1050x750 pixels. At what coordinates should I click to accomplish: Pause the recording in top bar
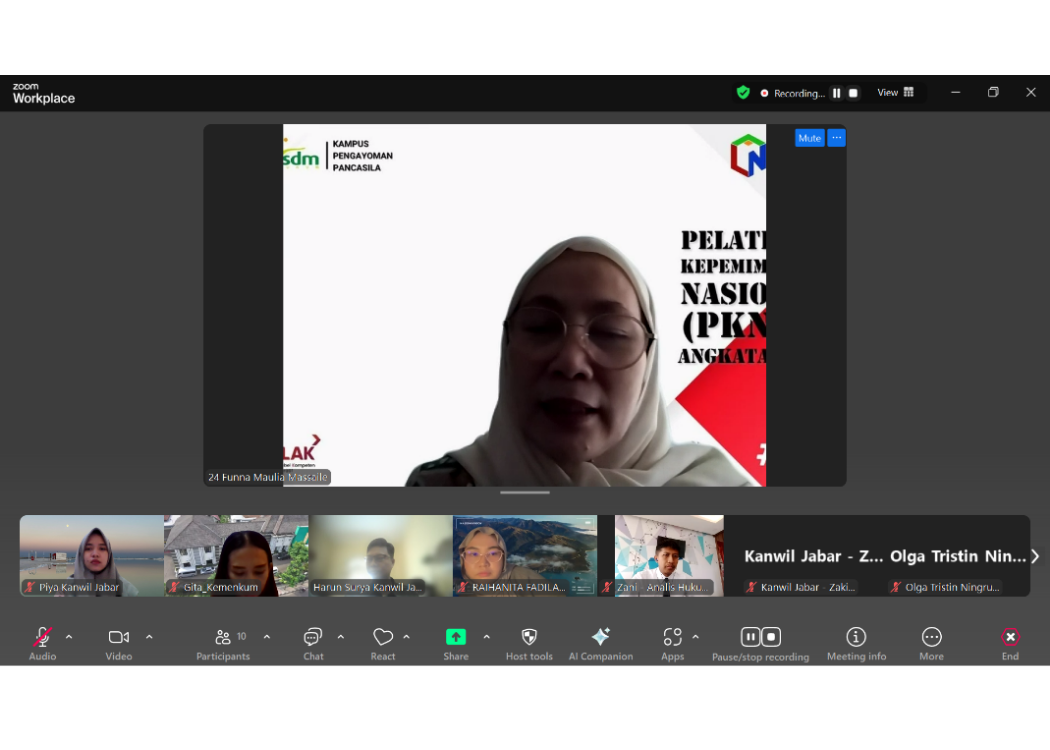[x=836, y=93]
